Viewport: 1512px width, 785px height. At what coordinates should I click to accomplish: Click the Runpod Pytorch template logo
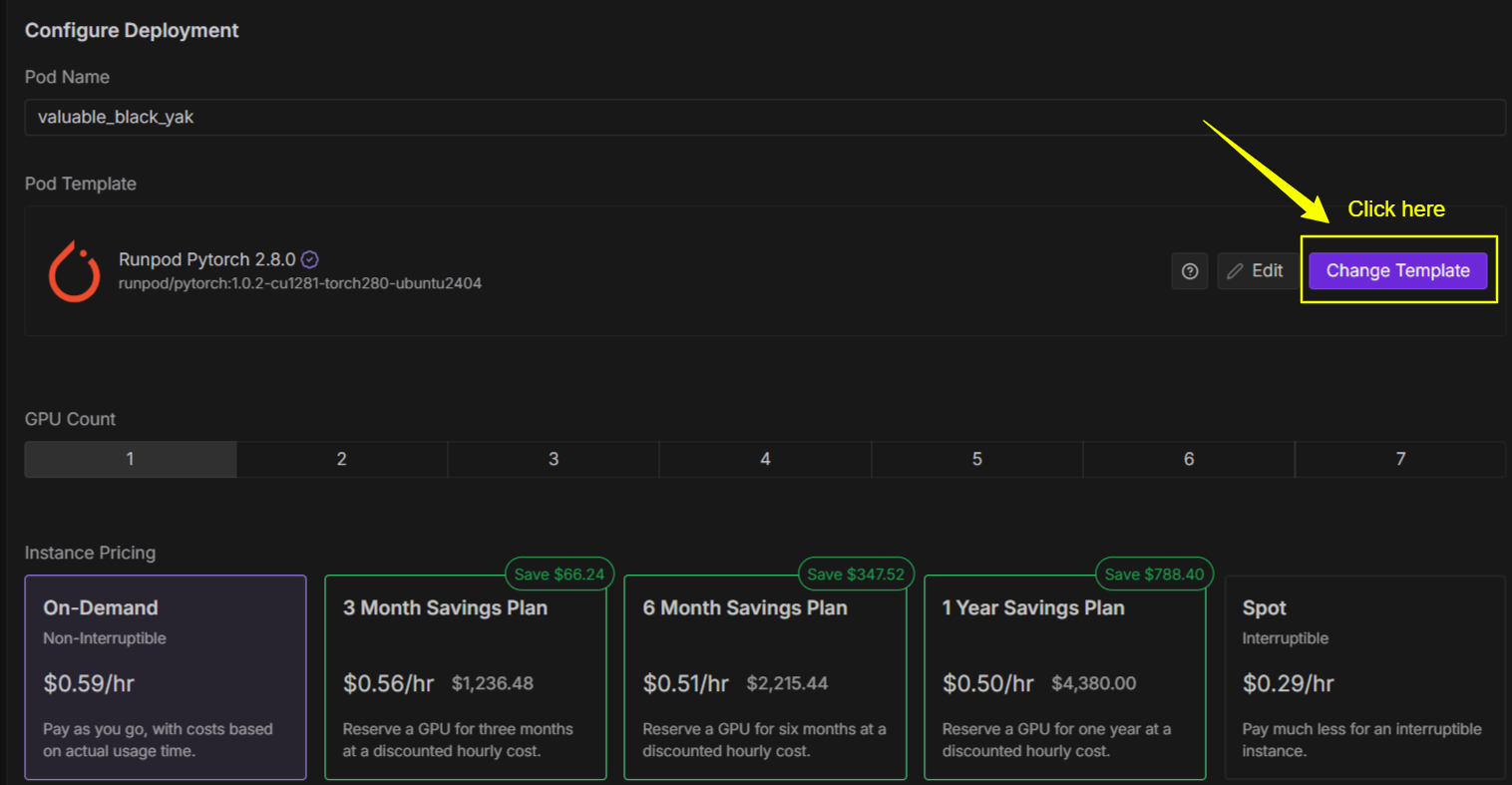tap(75, 271)
